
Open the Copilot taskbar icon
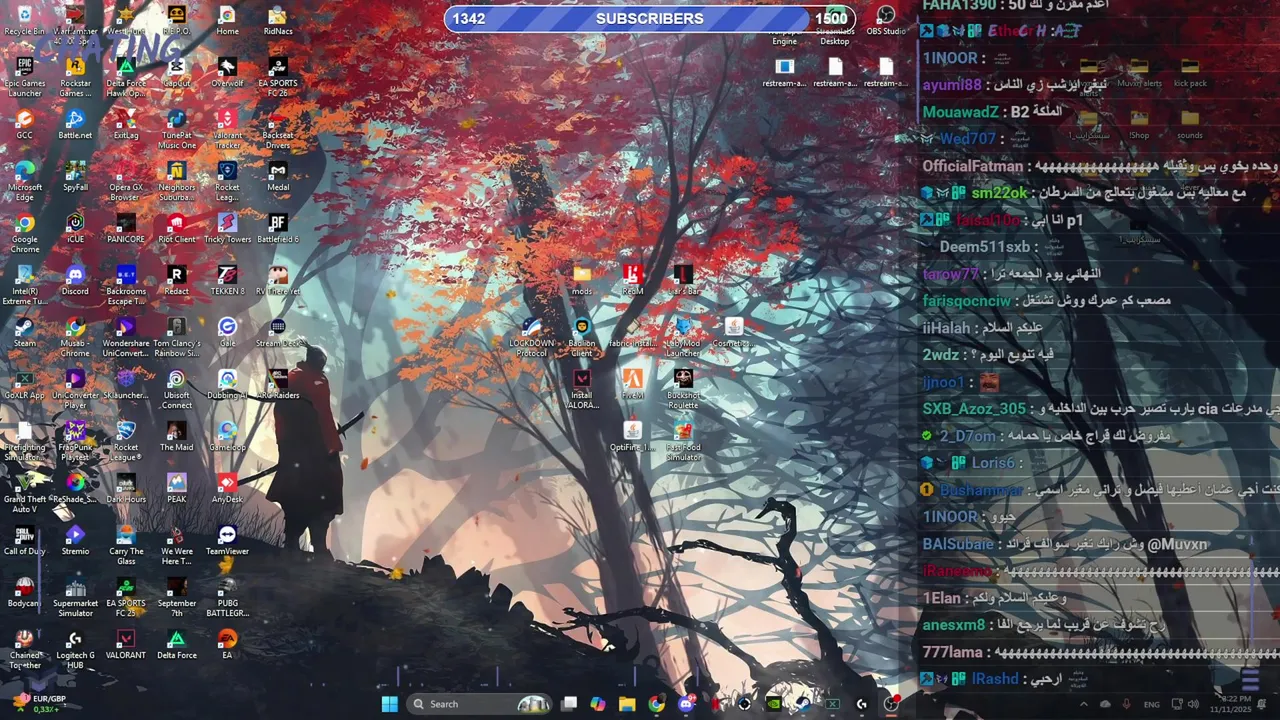click(x=598, y=704)
